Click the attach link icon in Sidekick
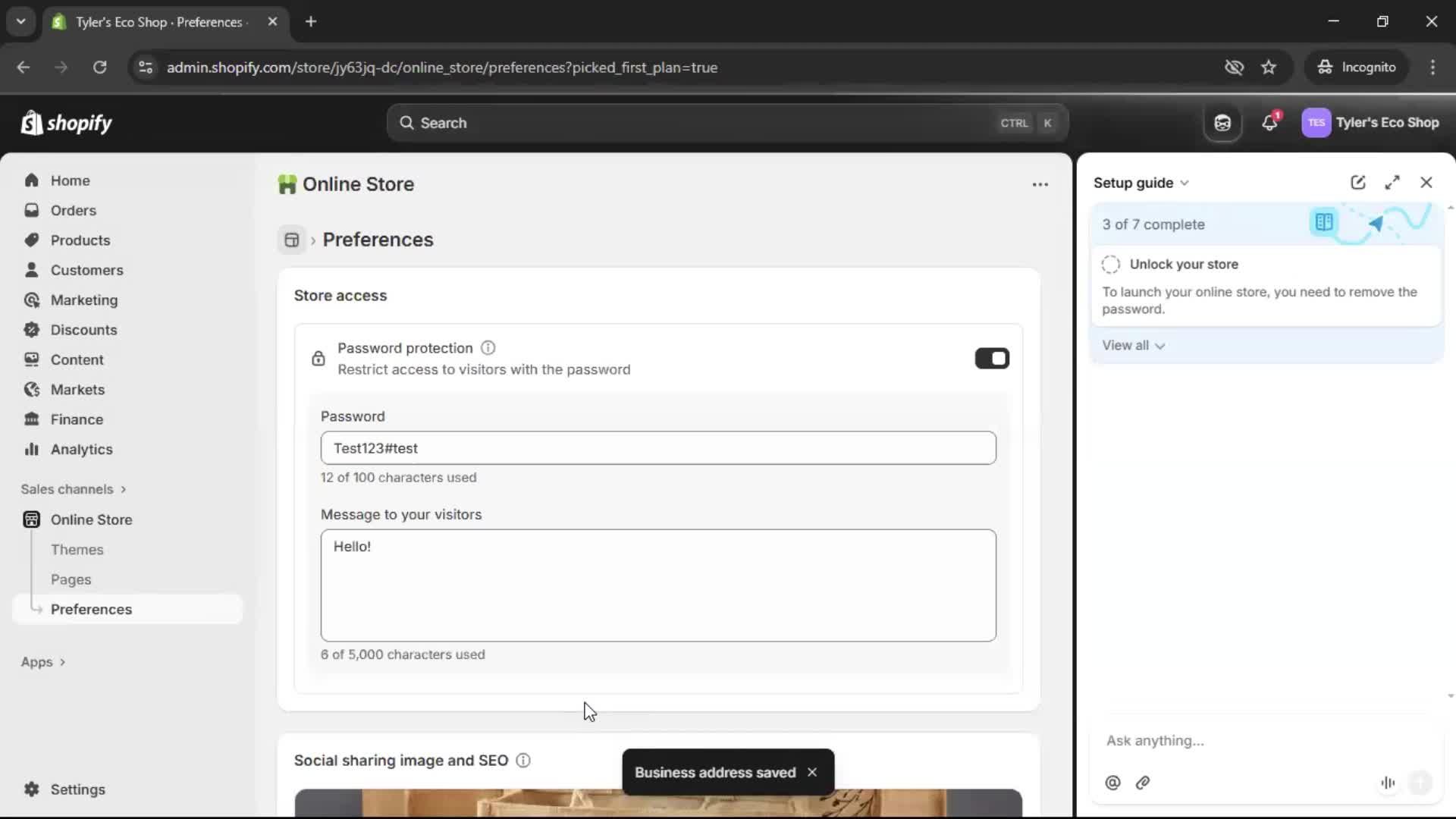Screen dimensions: 1456x819 1143,783
